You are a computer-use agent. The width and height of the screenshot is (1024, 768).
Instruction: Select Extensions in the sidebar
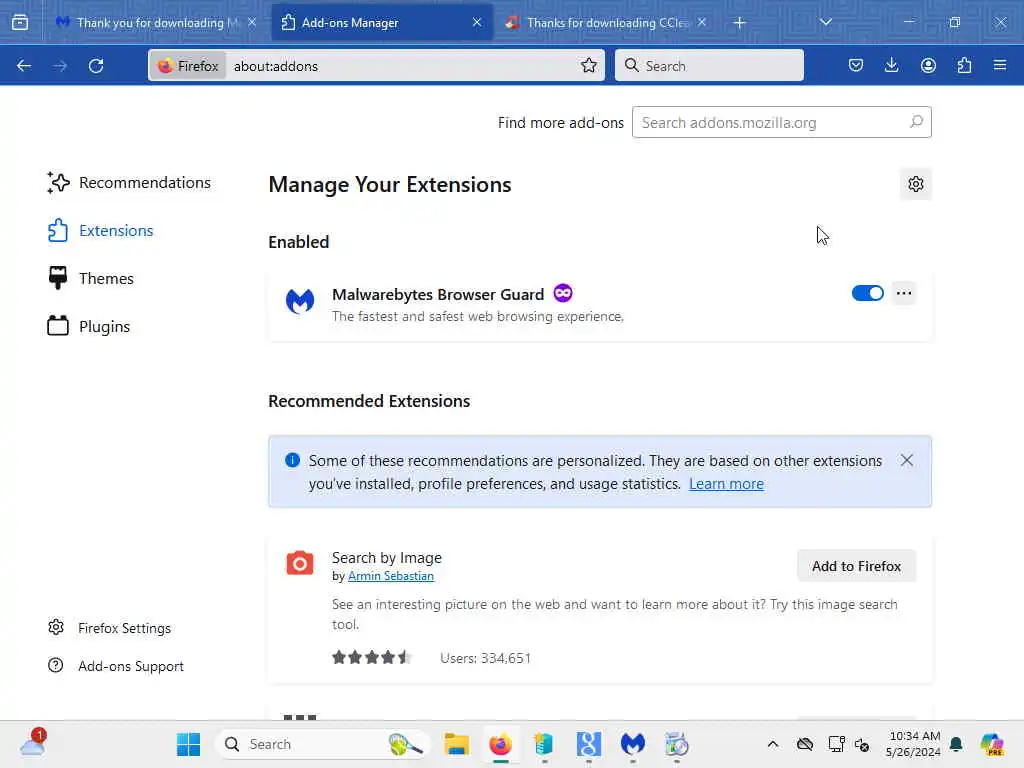coord(101,231)
